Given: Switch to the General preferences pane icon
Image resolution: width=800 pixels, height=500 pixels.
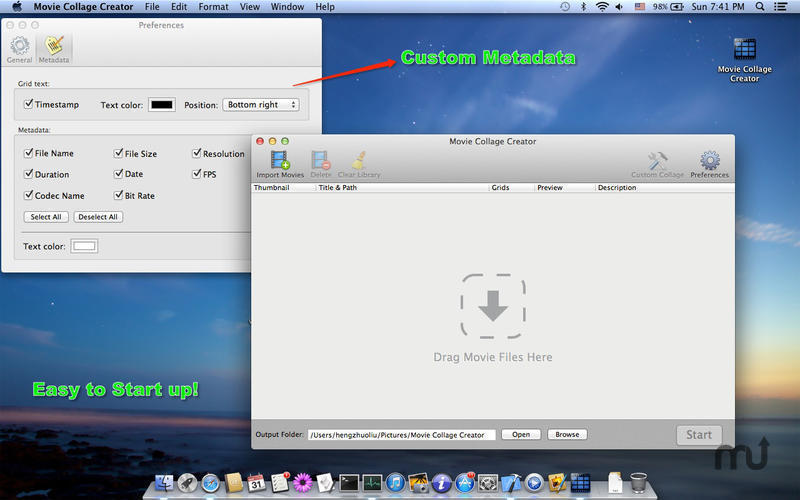Looking at the screenshot, I should [x=19, y=47].
